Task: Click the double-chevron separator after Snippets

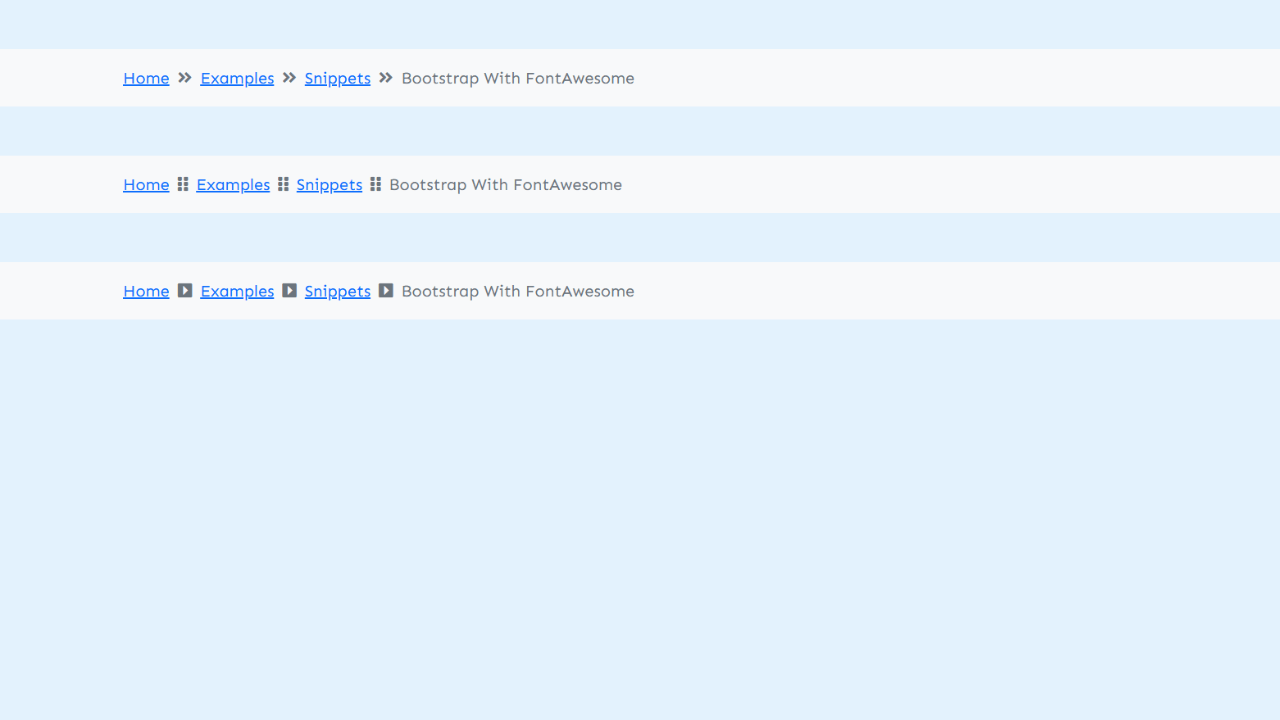Action: (385, 78)
